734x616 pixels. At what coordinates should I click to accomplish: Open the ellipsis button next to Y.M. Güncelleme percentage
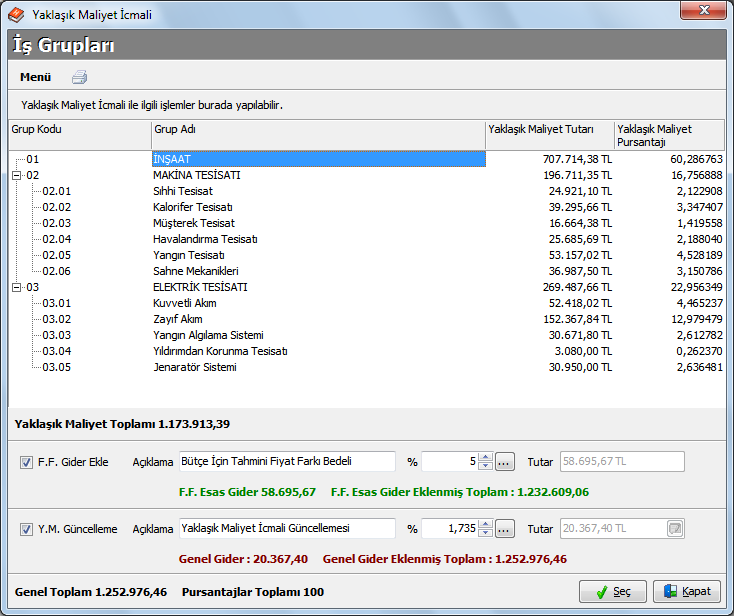505,528
